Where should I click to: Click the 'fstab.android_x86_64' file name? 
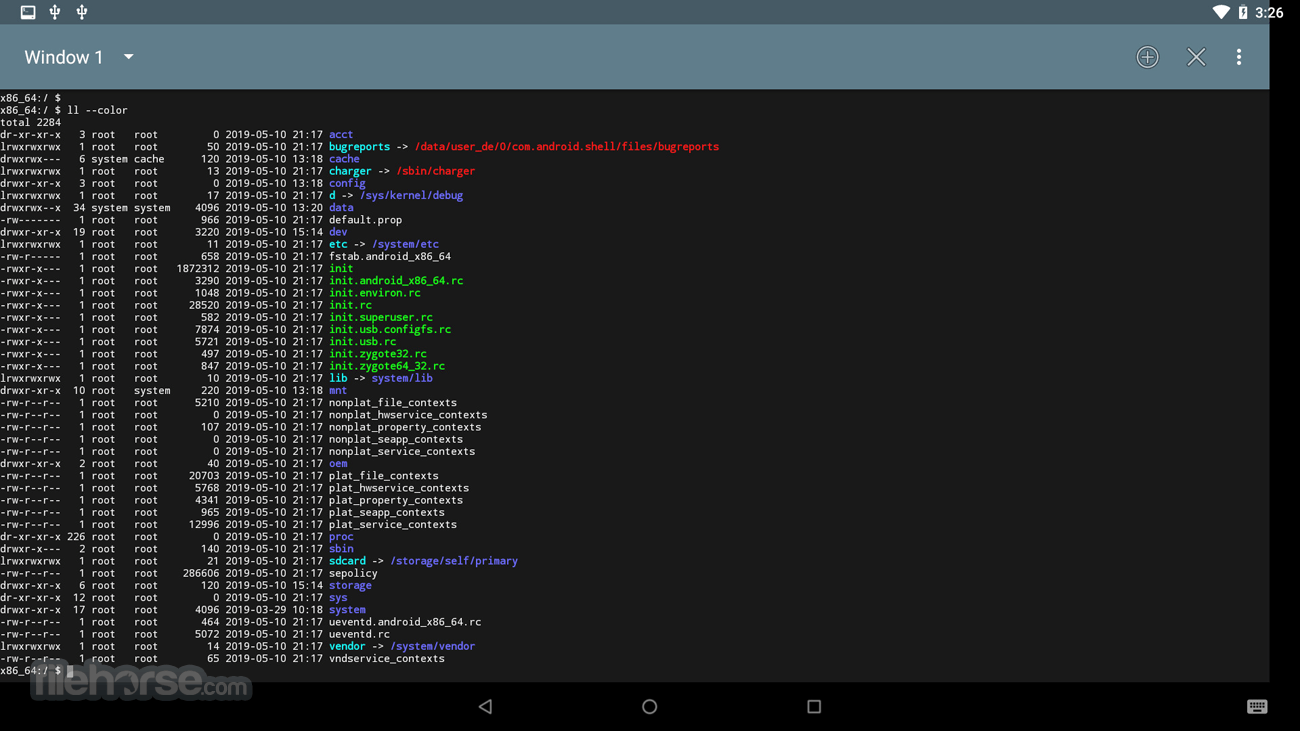(x=390, y=256)
